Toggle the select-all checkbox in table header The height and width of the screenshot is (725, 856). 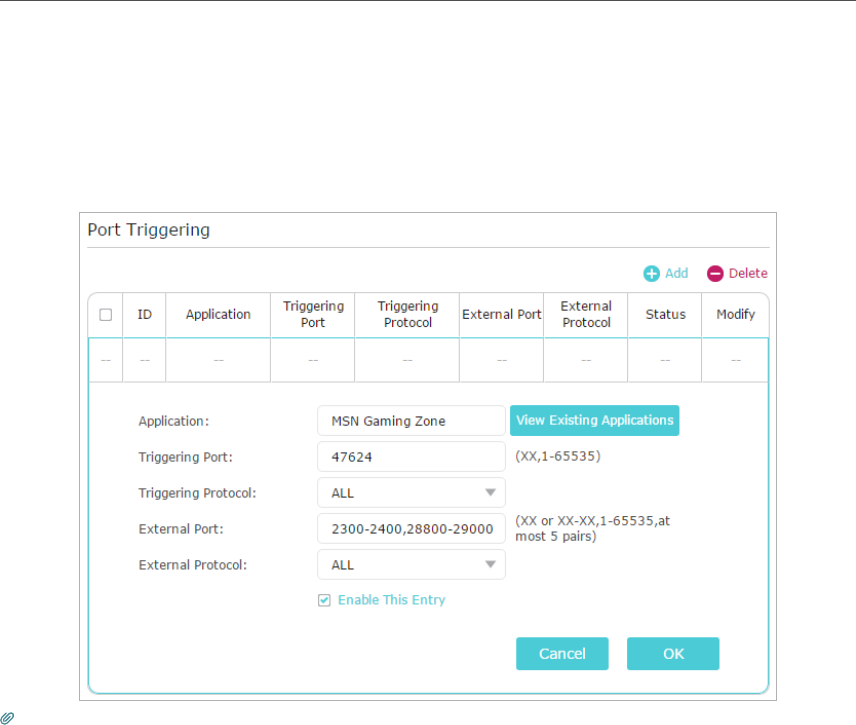point(105,314)
